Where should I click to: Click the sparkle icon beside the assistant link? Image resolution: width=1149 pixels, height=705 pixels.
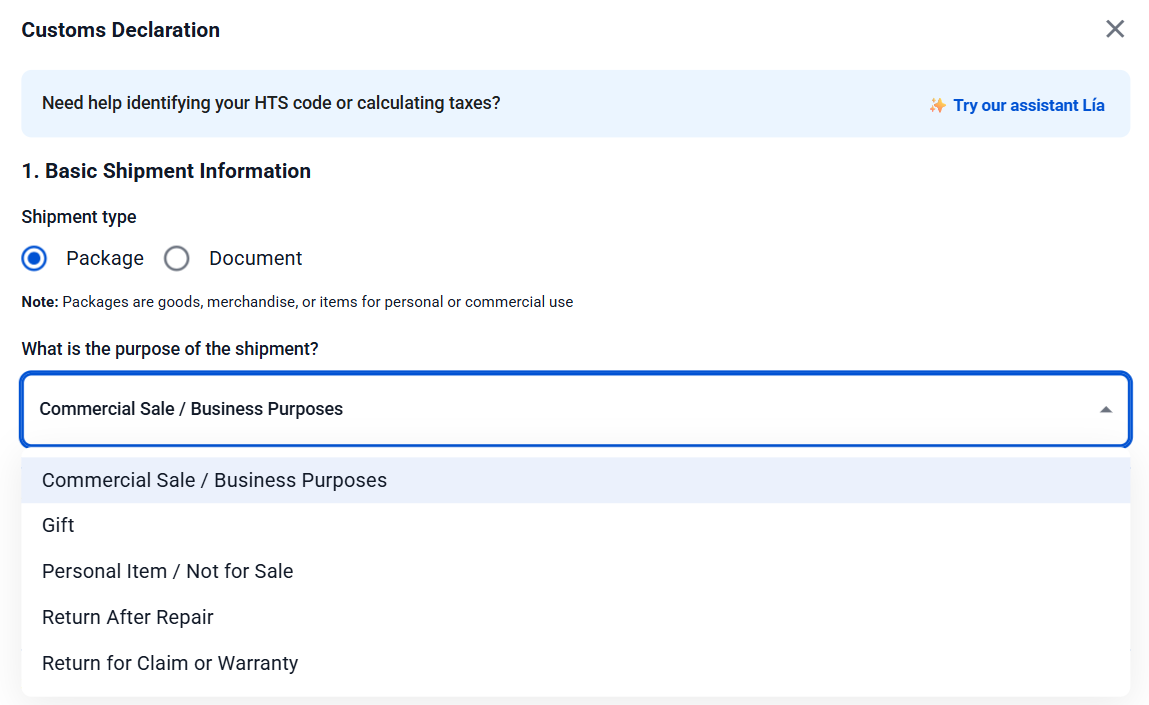[x=937, y=105]
